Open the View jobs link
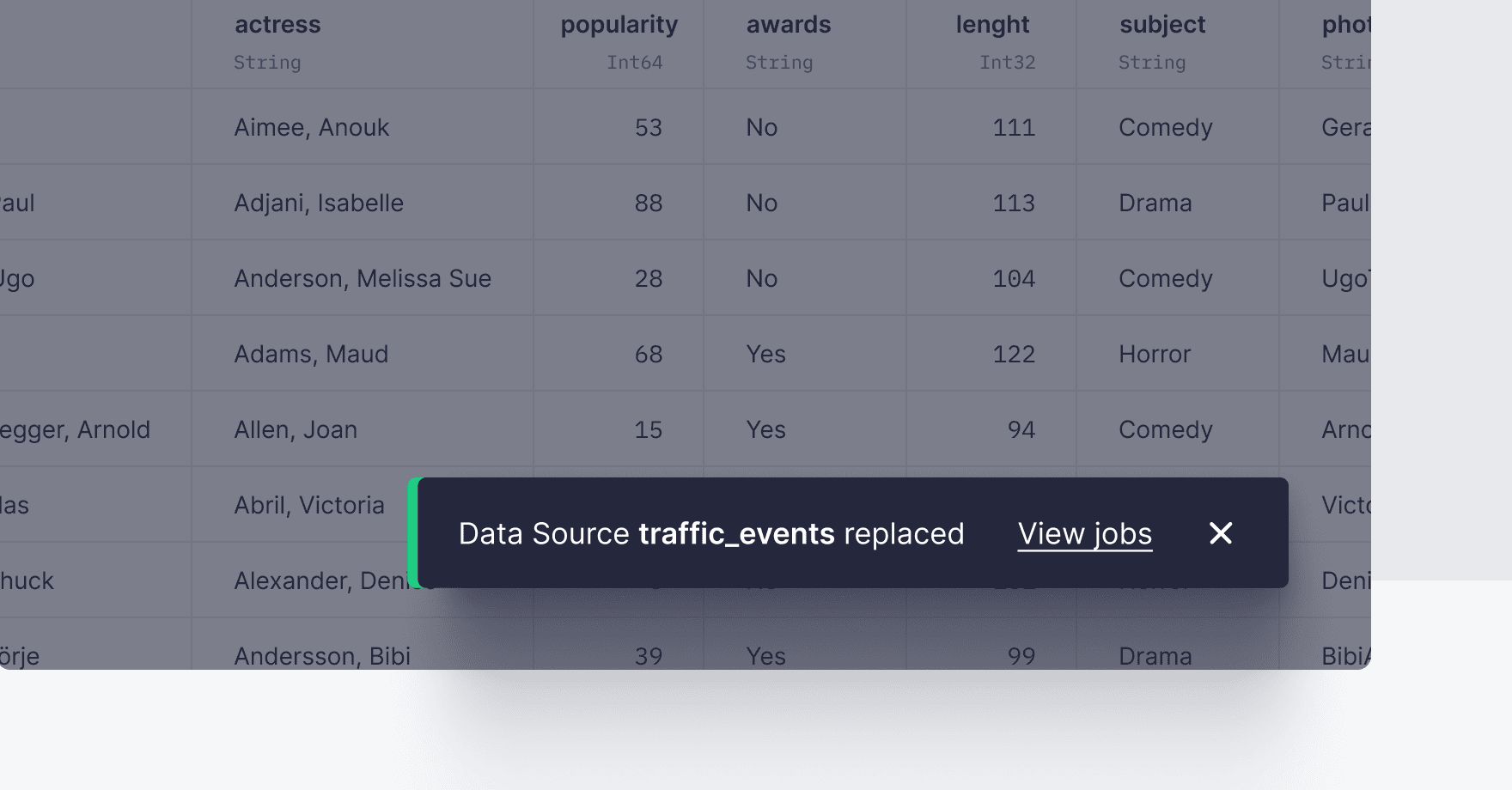 (1084, 533)
